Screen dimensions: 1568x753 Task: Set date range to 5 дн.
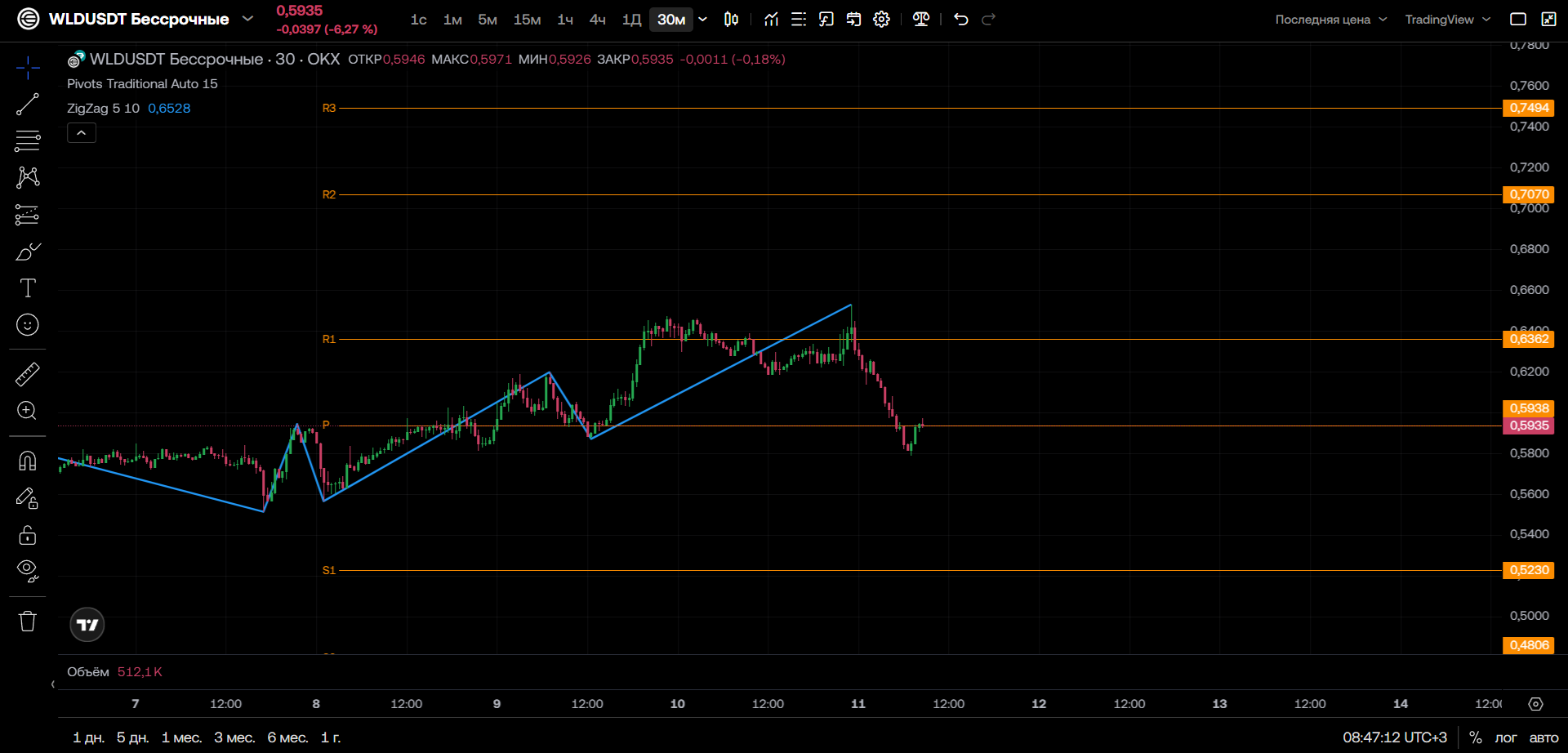132,737
